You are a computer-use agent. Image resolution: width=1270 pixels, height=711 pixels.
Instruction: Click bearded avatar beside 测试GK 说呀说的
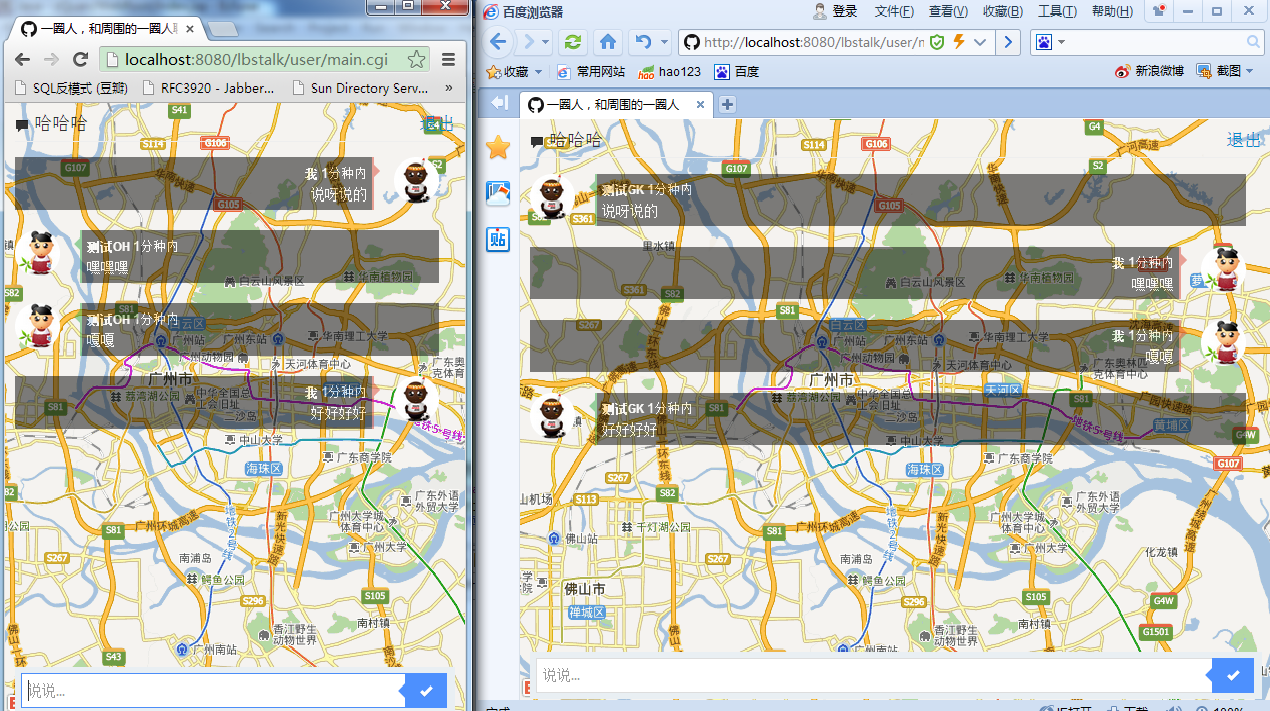point(551,199)
